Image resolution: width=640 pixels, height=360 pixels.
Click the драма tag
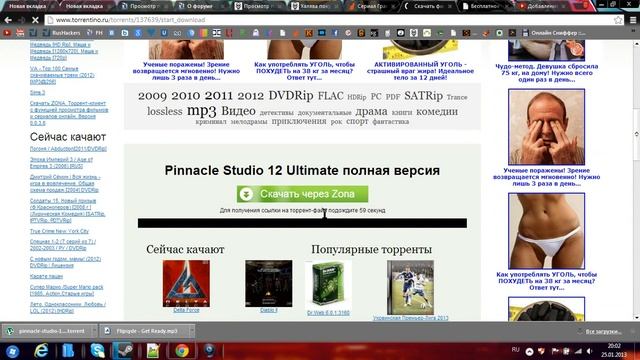point(371,111)
